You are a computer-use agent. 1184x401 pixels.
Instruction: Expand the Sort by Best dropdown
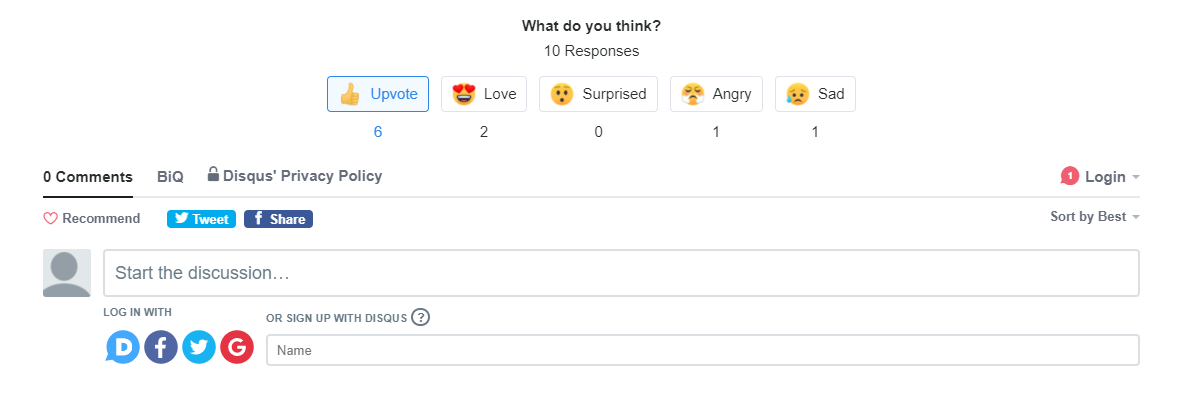pyautogui.click(x=1095, y=217)
